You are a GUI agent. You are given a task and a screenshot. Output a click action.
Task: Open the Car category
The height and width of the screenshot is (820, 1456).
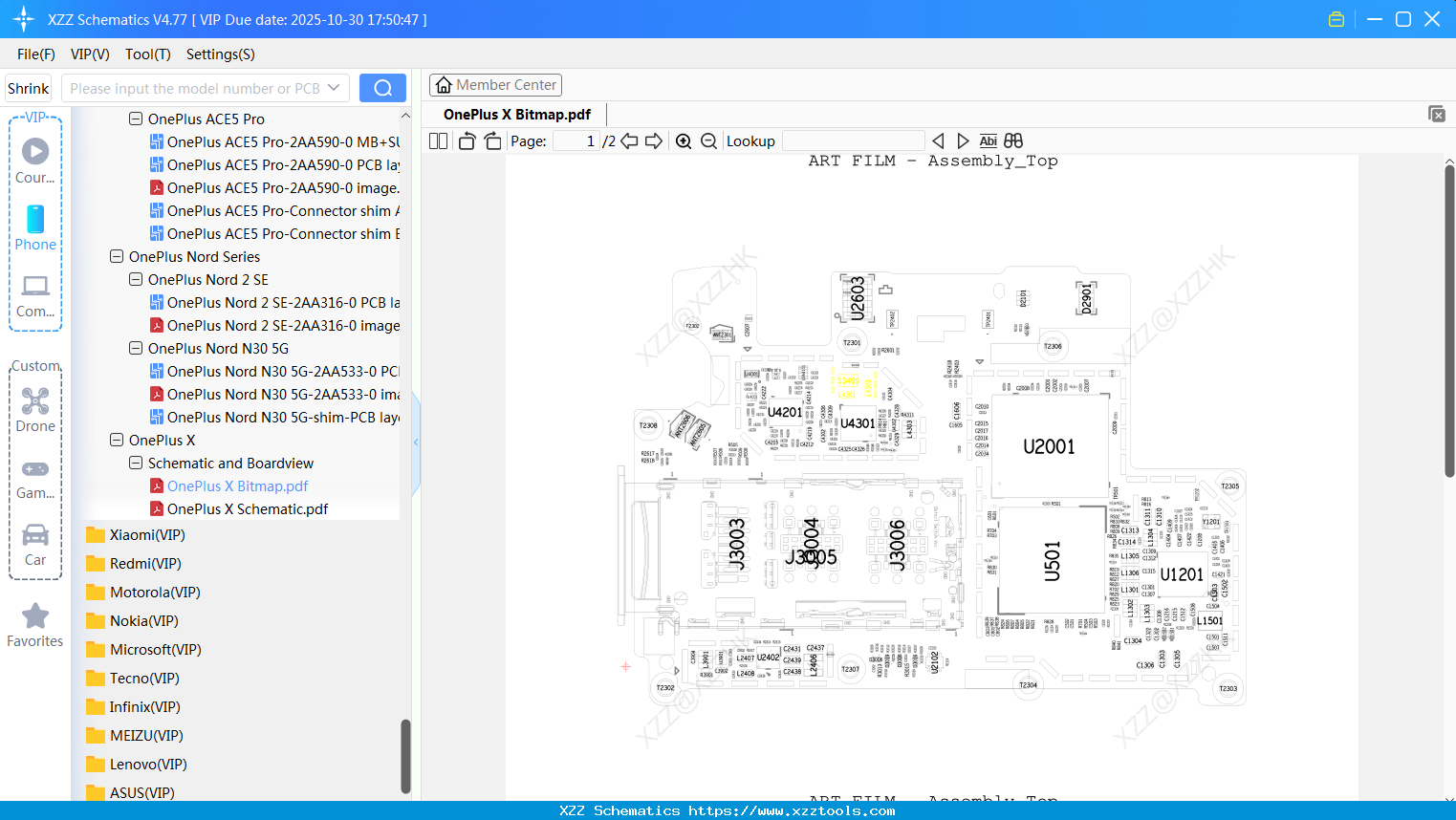click(x=35, y=545)
